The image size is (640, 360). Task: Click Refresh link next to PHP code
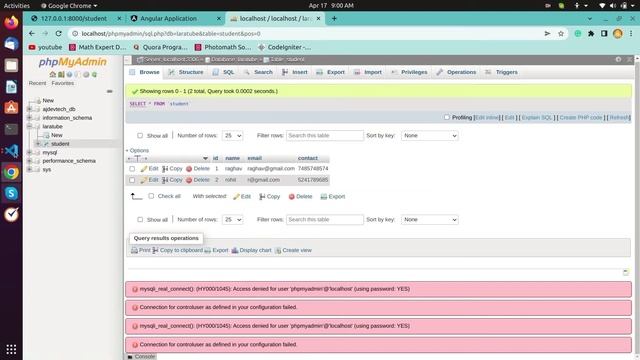point(620,118)
